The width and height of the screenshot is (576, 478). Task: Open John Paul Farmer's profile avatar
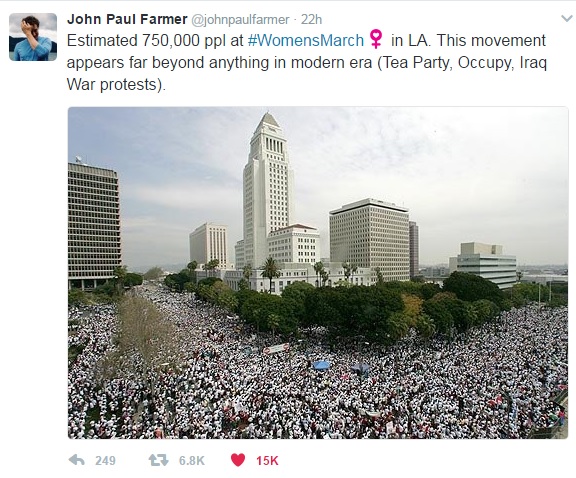pos(33,37)
